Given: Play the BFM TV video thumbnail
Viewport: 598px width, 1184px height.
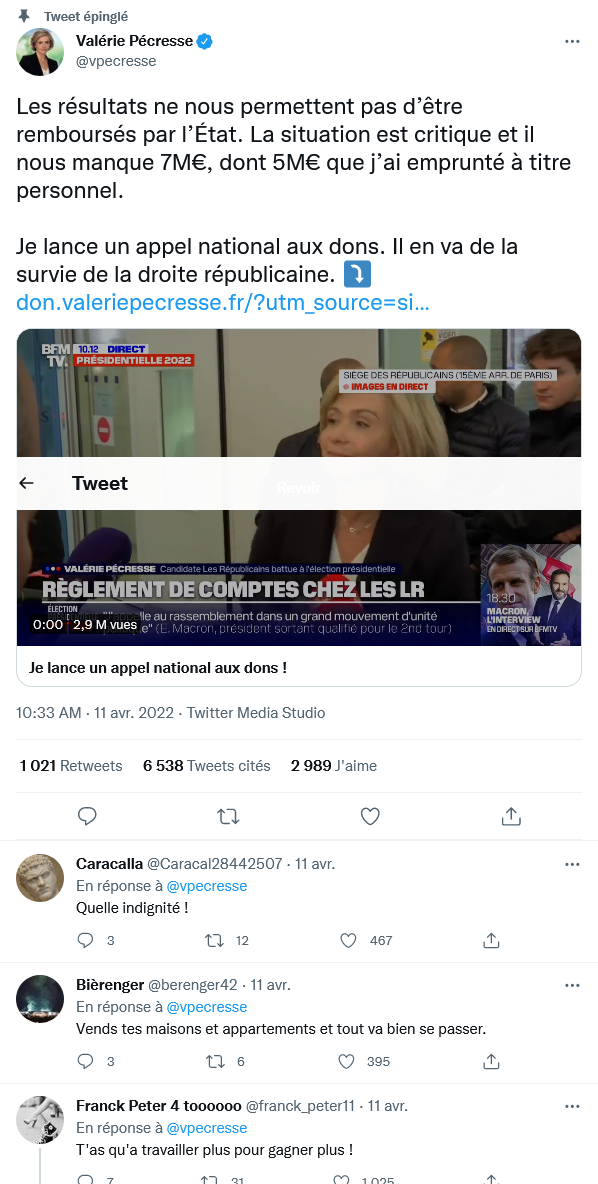Looking at the screenshot, I should tap(299, 487).
